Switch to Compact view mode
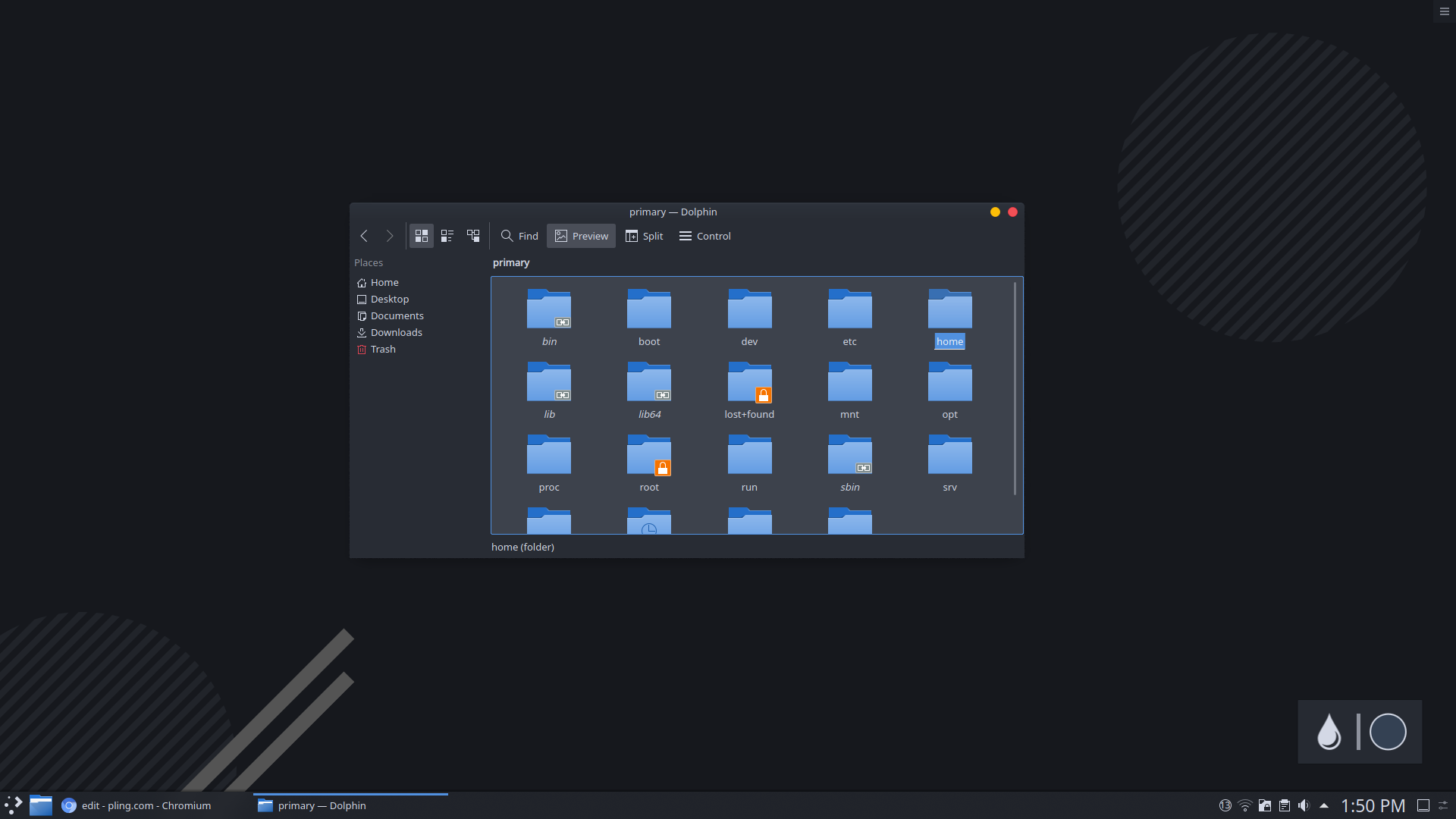 coord(447,236)
